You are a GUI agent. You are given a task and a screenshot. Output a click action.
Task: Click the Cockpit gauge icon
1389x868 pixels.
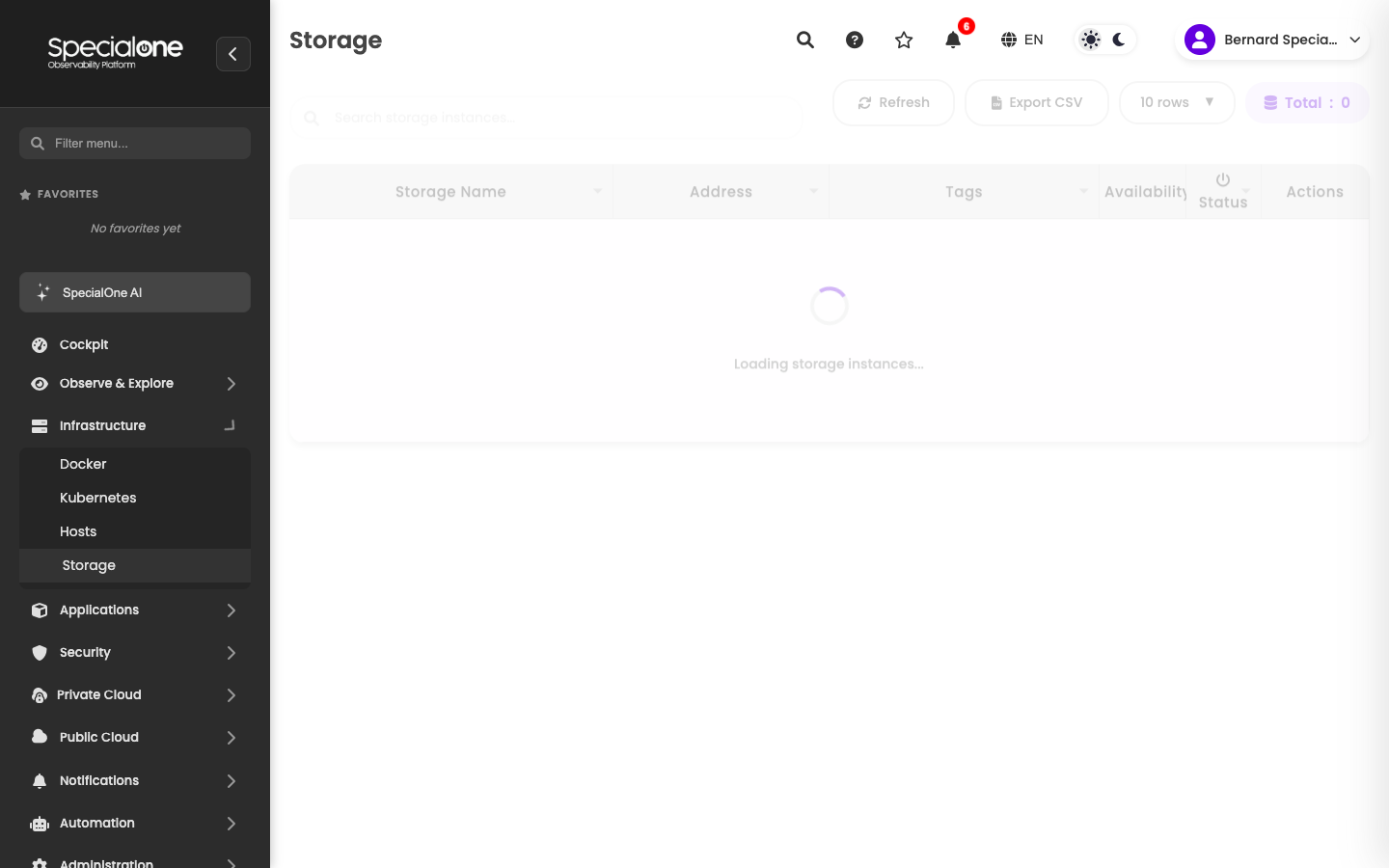[x=40, y=345]
